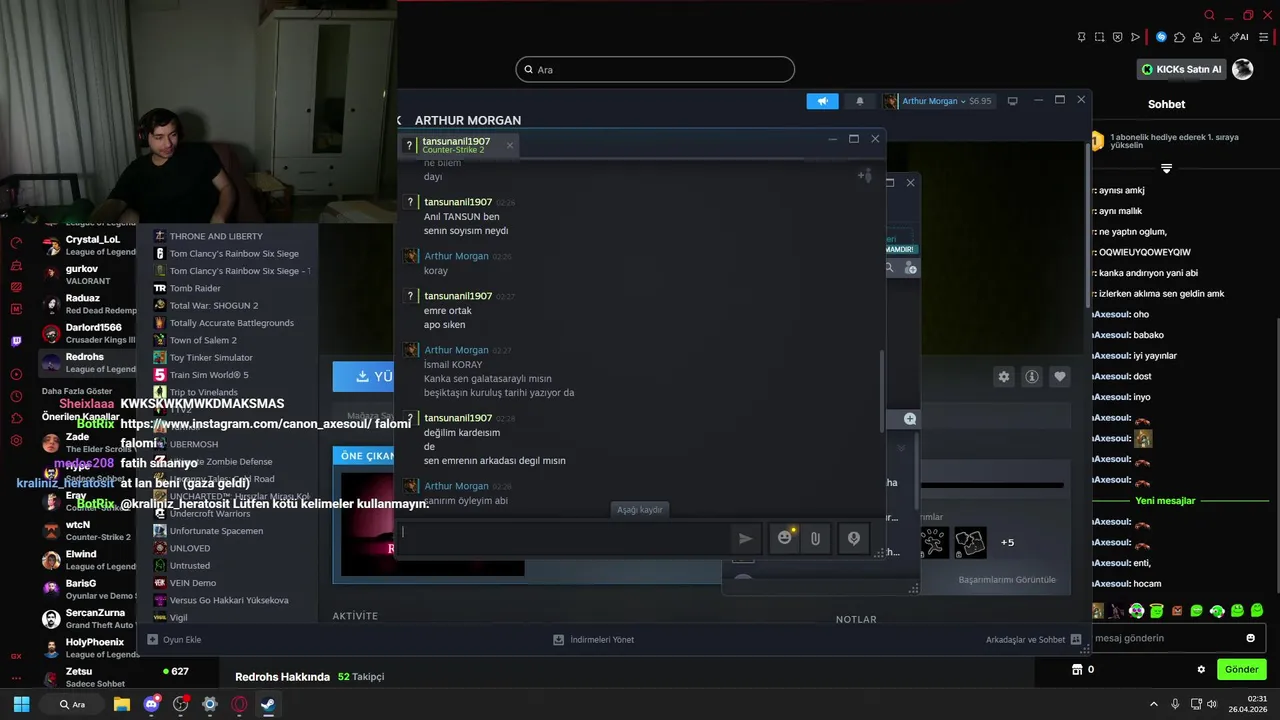Send the Steam chat message arrow

tap(745, 538)
